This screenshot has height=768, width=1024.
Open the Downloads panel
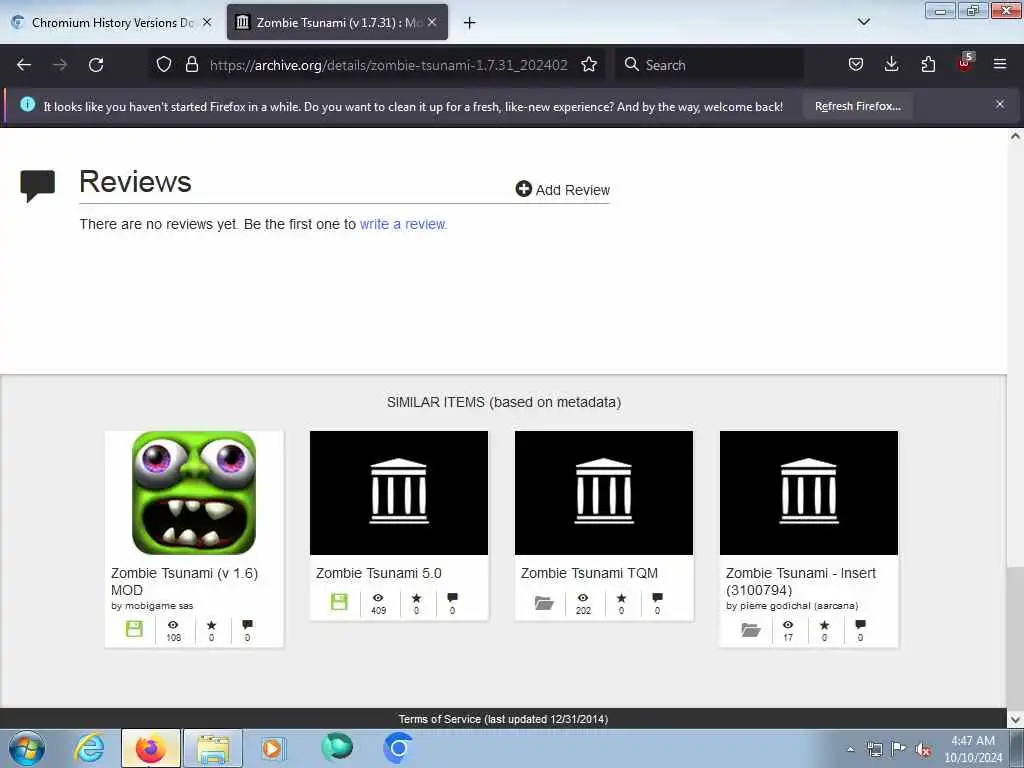pos(891,64)
